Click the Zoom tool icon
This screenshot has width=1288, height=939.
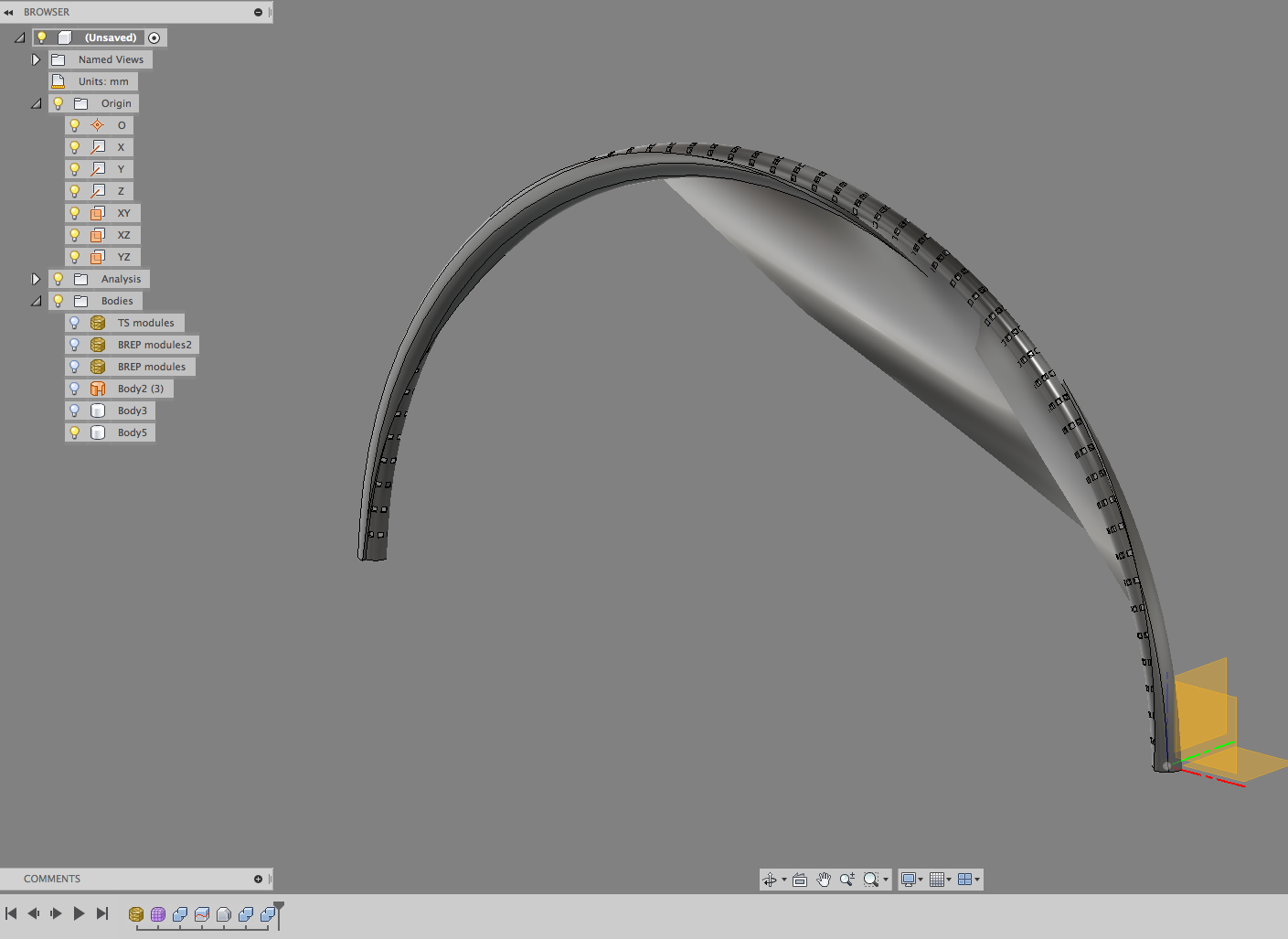click(846, 879)
